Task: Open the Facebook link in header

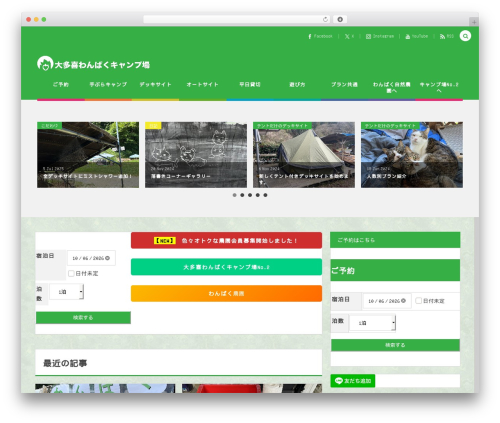Action: [x=320, y=36]
